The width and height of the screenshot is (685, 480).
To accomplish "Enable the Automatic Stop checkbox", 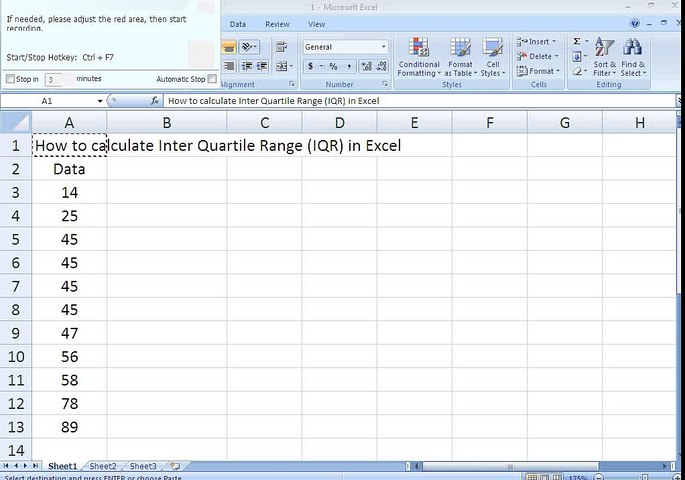I will (212, 79).
